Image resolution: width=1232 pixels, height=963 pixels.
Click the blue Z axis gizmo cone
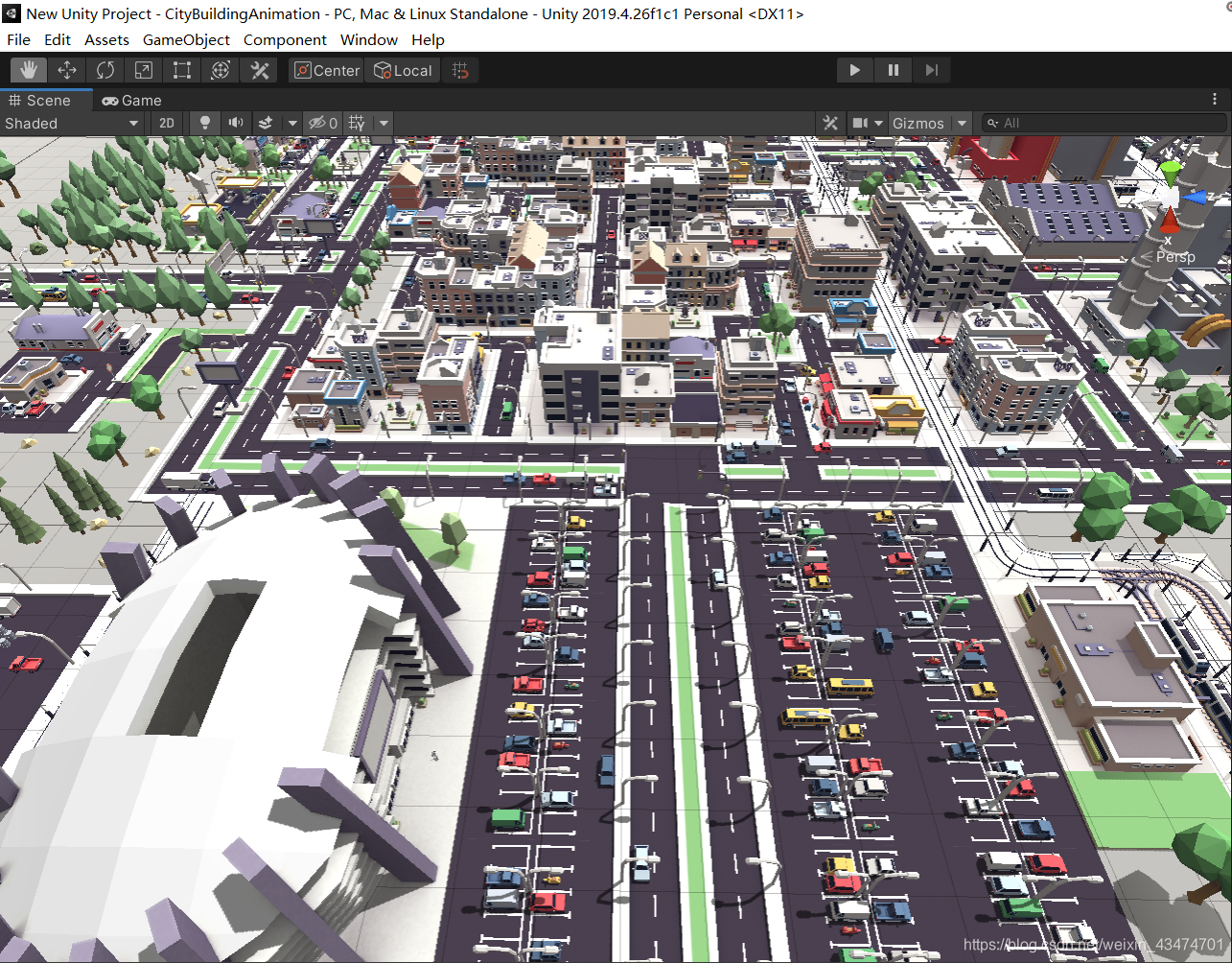(1195, 197)
